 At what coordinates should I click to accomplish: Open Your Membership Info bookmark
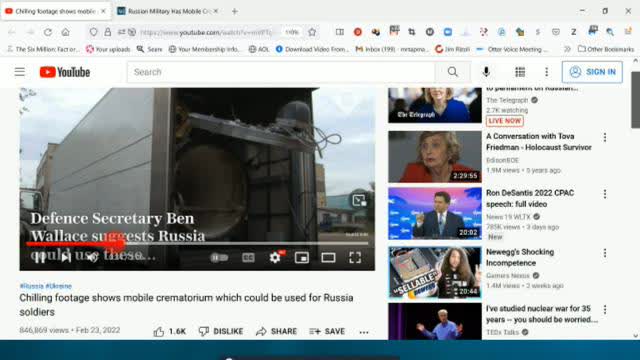[x=204, y=49]
